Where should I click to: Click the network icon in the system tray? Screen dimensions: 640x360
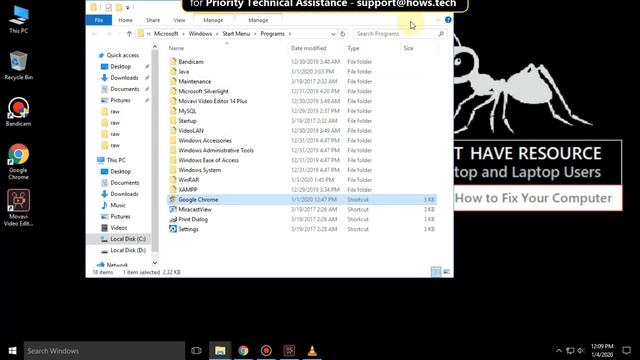coord(570,351)
